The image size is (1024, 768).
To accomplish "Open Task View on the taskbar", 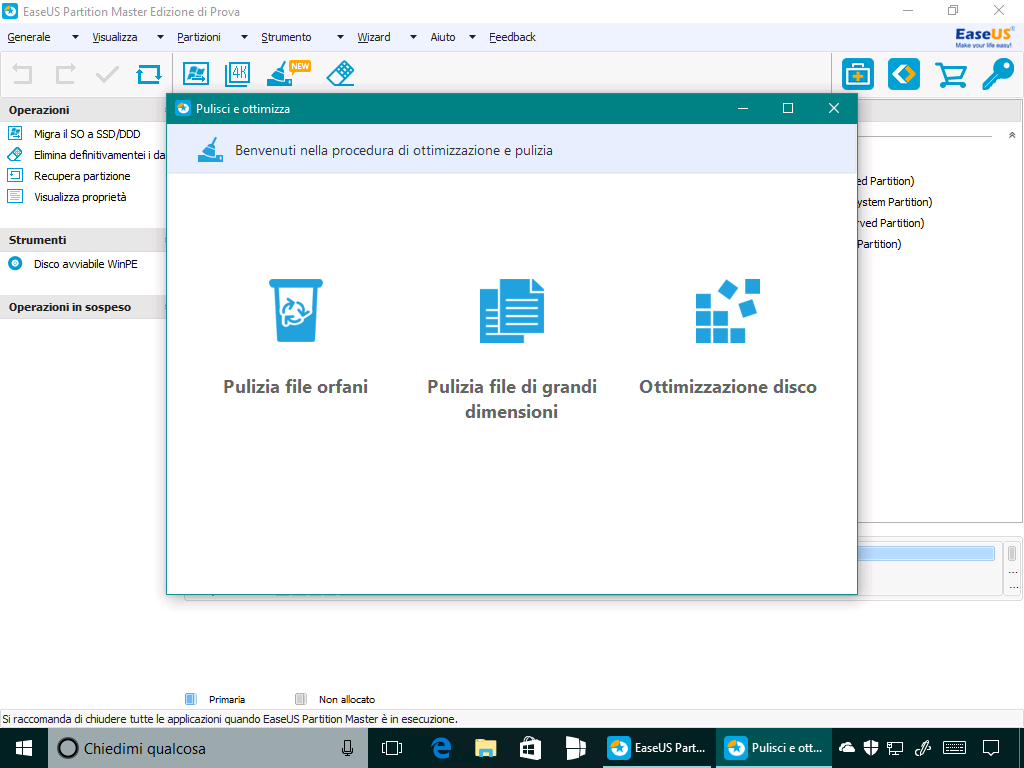I will 392,748.
